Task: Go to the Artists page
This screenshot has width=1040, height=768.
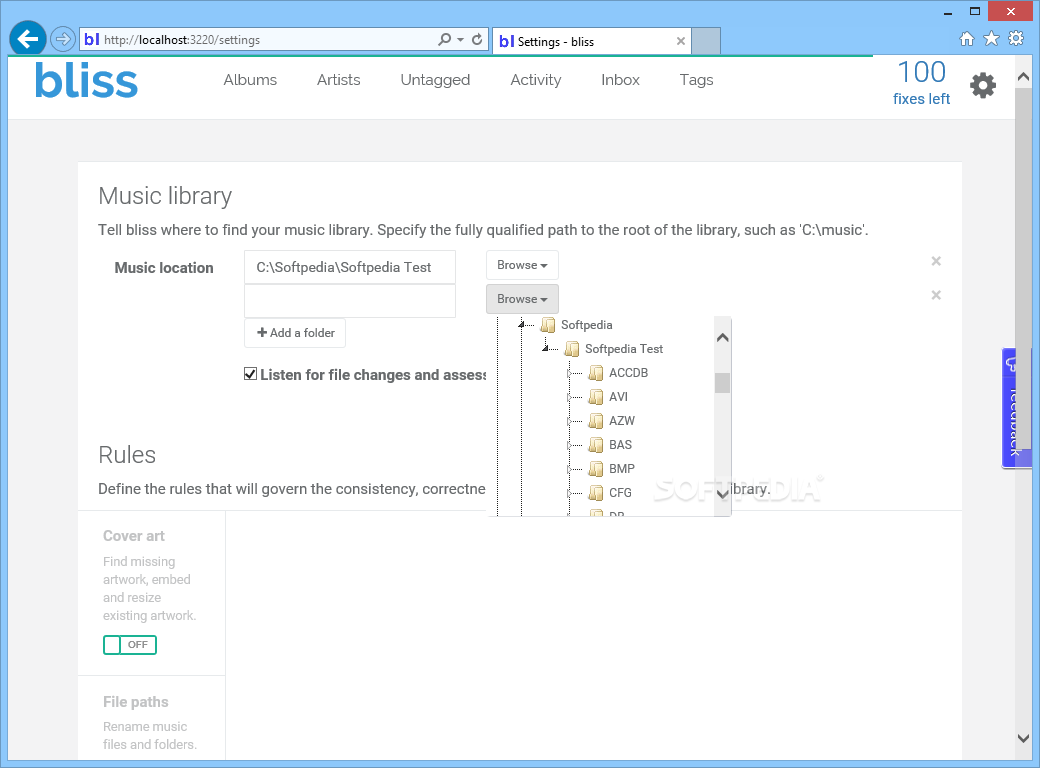Action: (x=338, y=80)
